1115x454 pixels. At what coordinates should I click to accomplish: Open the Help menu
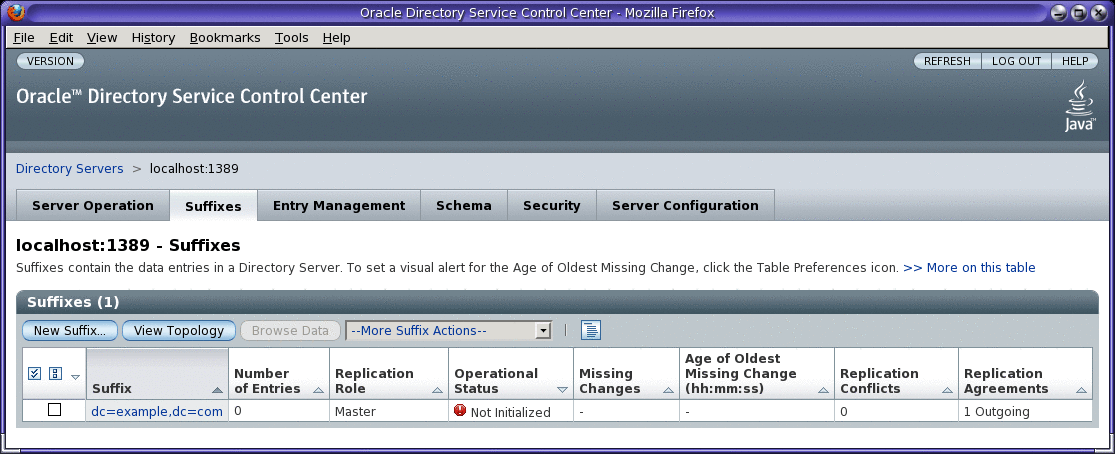pyautogui.click(x=336, y=38)
